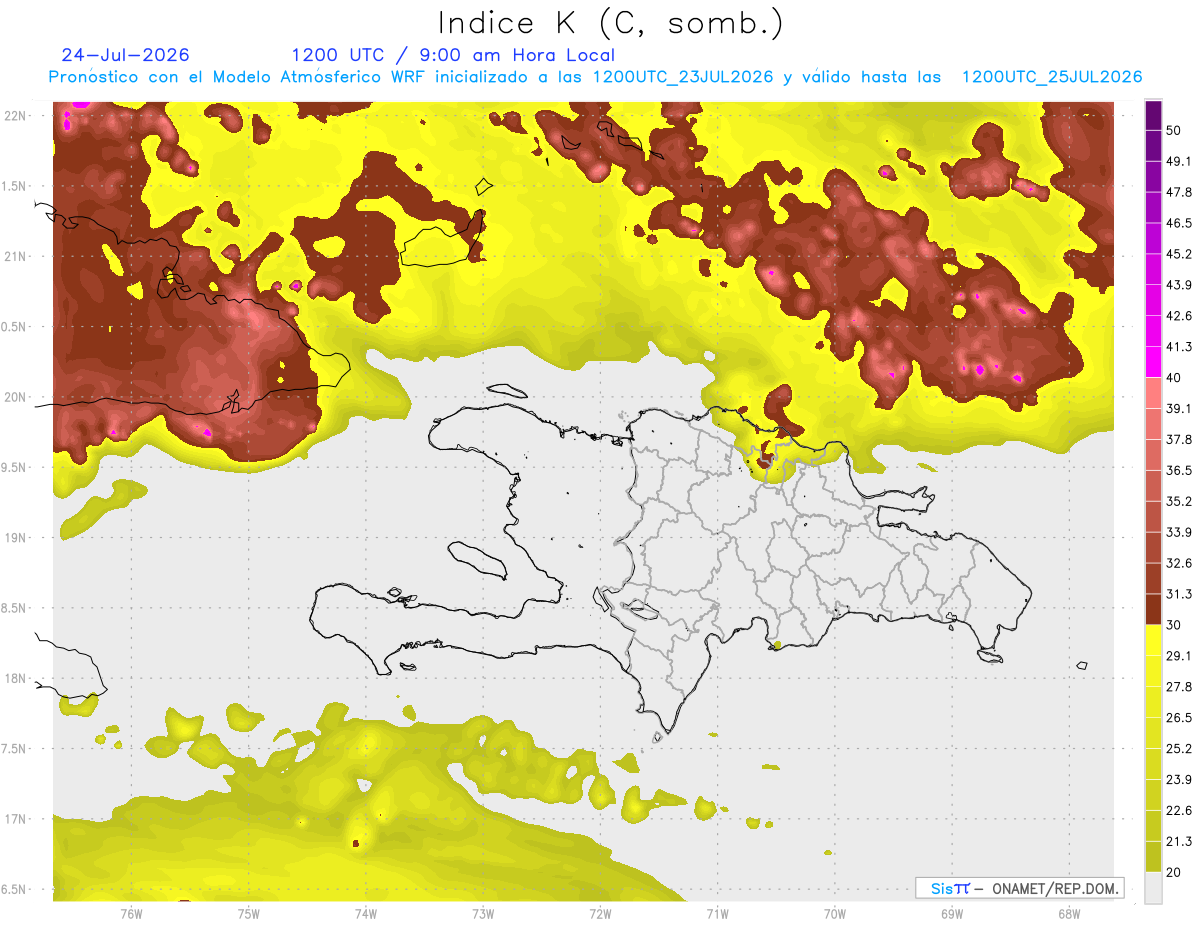Select the forecast date '24-Jul-2026'
This screenshot has height=927, width=1200.
point(125,55)
